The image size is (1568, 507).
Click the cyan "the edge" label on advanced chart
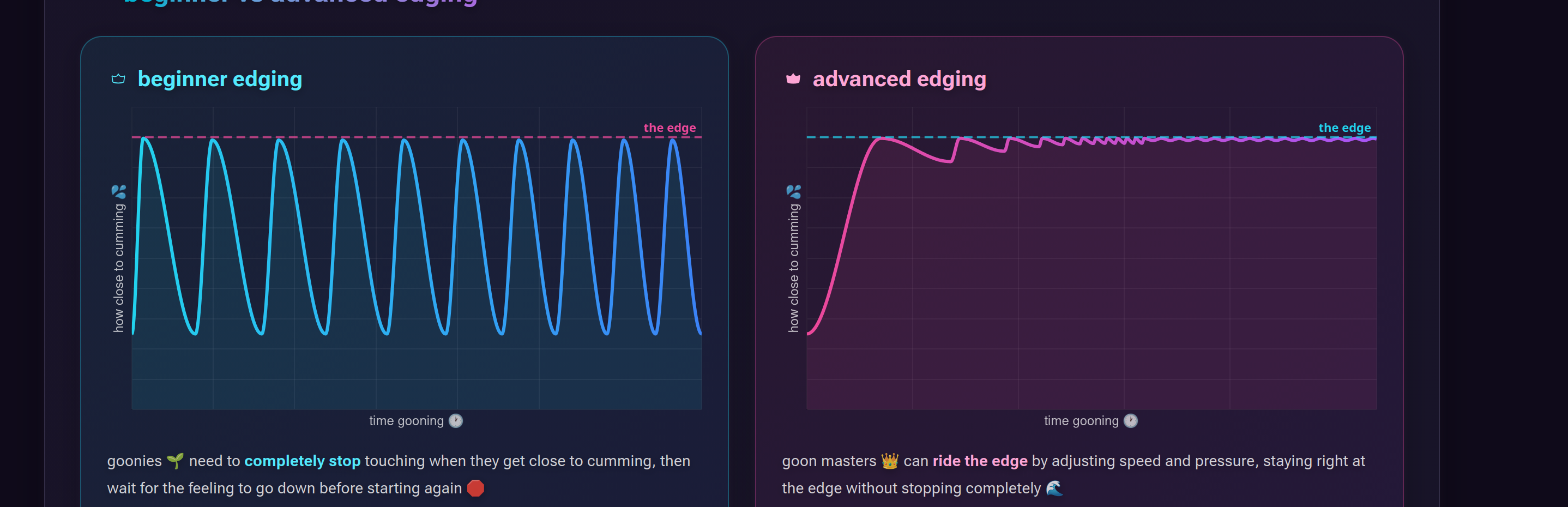pos(1344,128)
